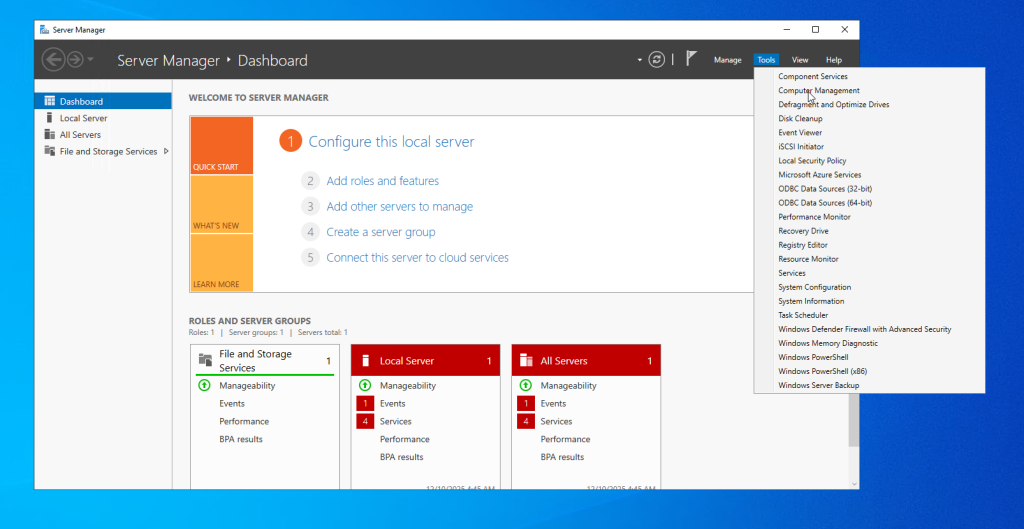Image resolution: width=1024 pixels, height=529 pixels.
Task: Click the dashboard vertical scrollbar
Action: pos(854,421)
